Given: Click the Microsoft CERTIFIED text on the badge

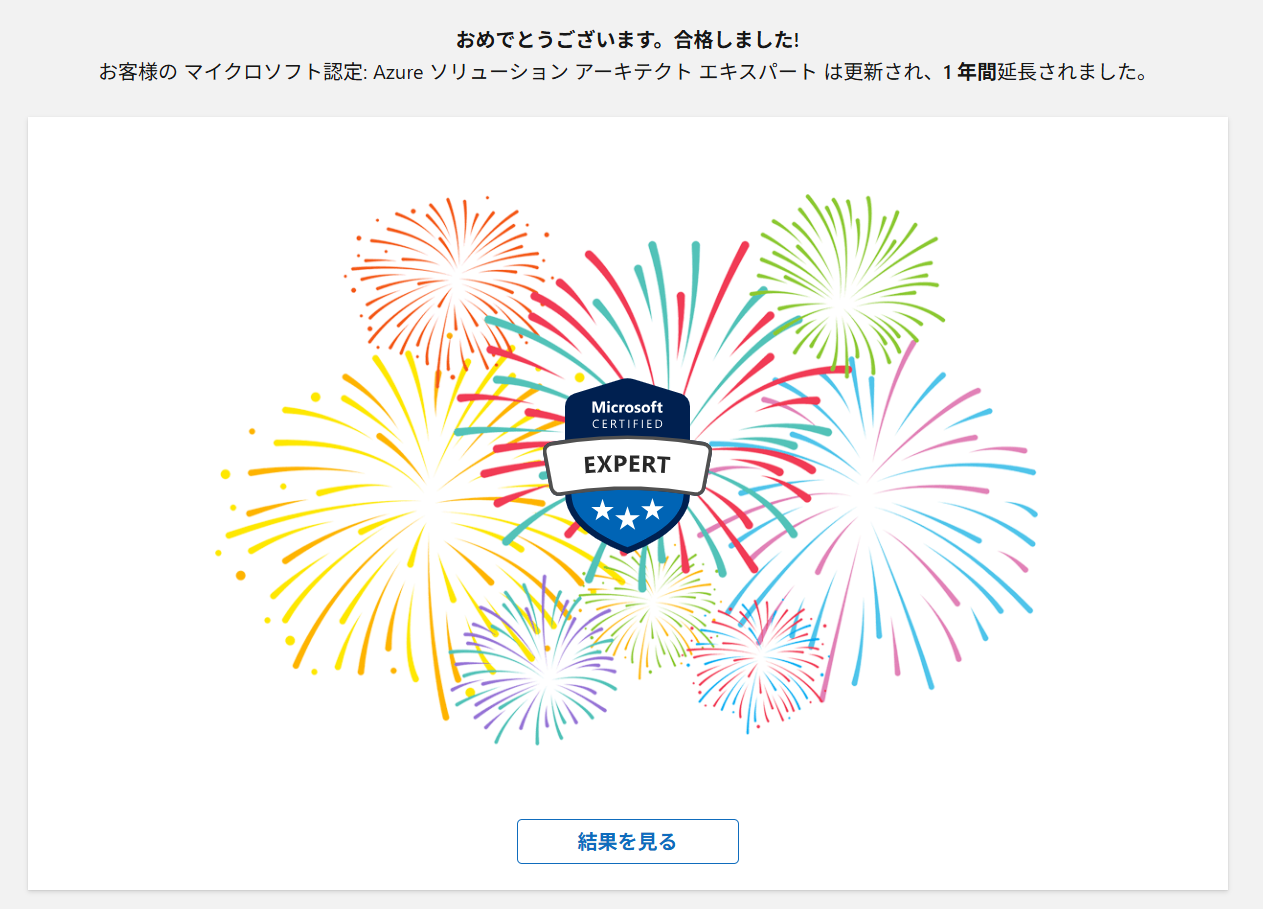Looking at the screenshot, I should click(x=627, y=414).
